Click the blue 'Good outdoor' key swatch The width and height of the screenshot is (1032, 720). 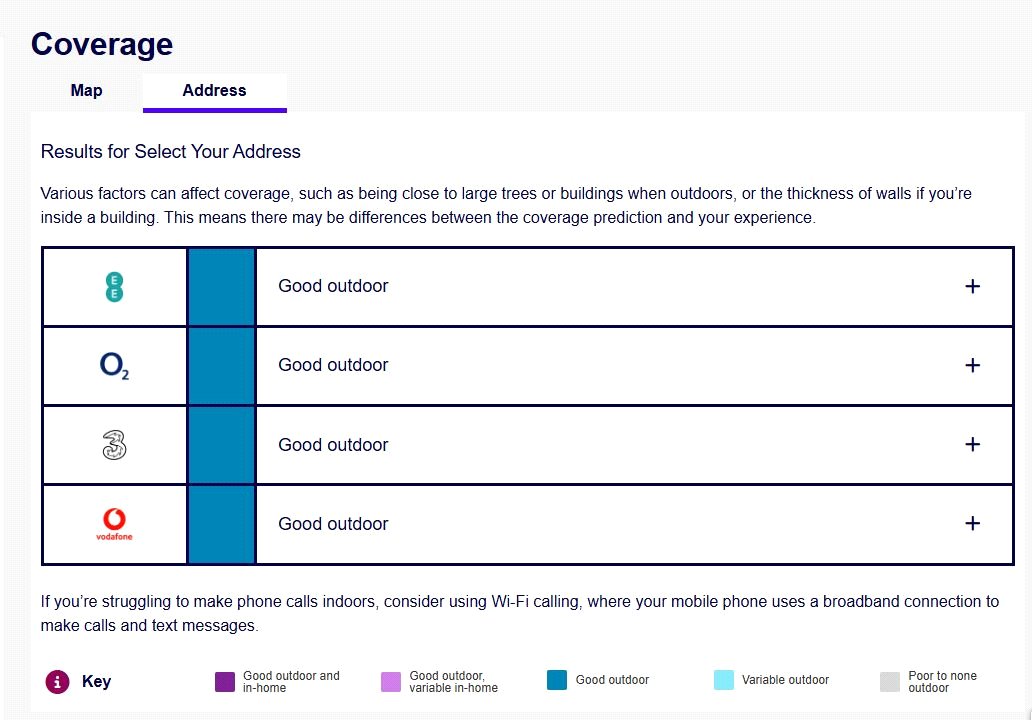pyautogui.click(x=557, y=680)
